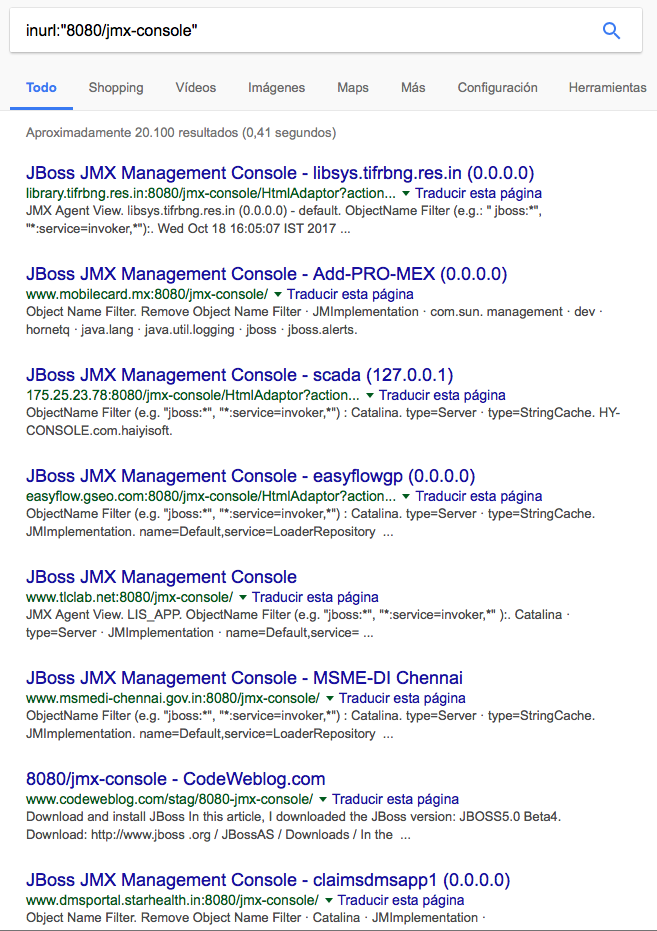Expand dropdown arrow beside www.codeweblog.com URL
The width and height of the screenshot is (657, 931).
pyautogui.click(x=322, y=799)
